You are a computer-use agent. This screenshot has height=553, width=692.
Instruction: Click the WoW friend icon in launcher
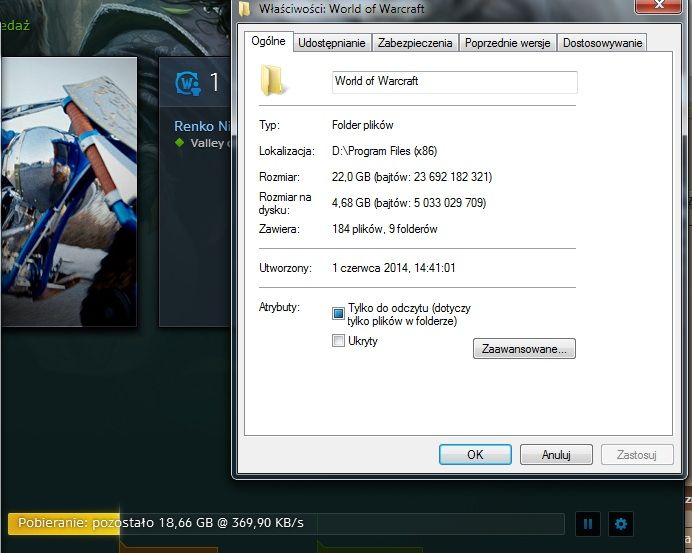(x=188, y=83)
